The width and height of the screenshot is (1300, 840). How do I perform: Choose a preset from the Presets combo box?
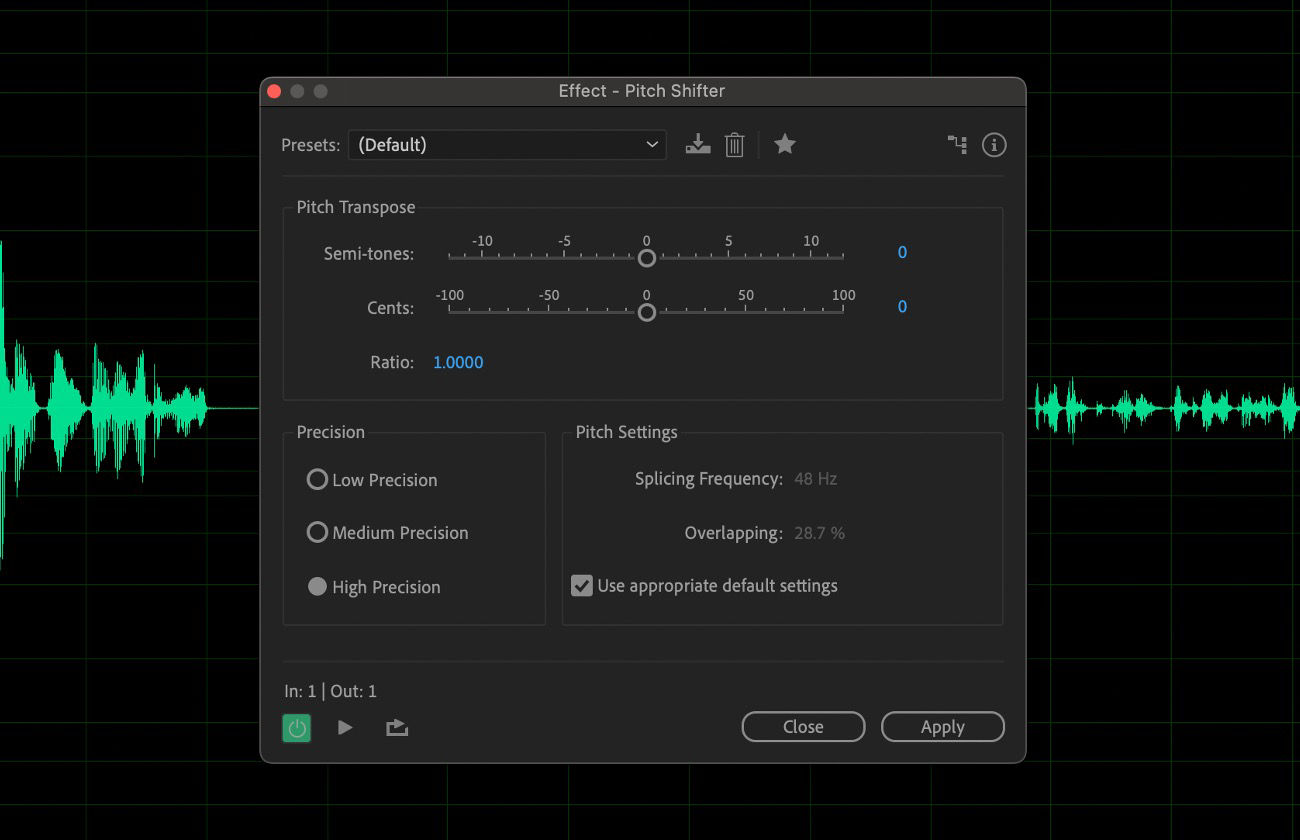507,144
